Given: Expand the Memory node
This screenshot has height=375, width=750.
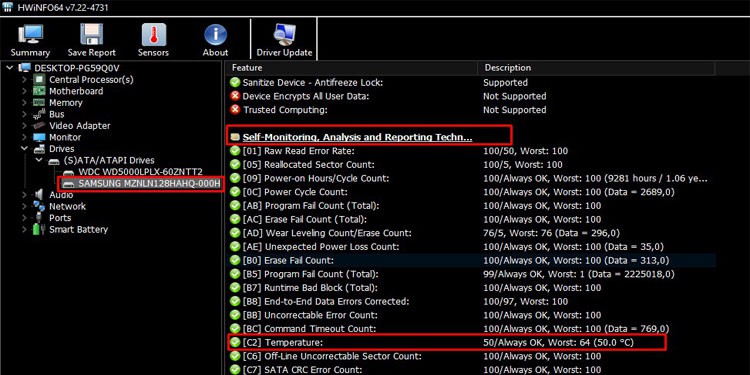Looking at the screenshot, I should tap(24, 102).
